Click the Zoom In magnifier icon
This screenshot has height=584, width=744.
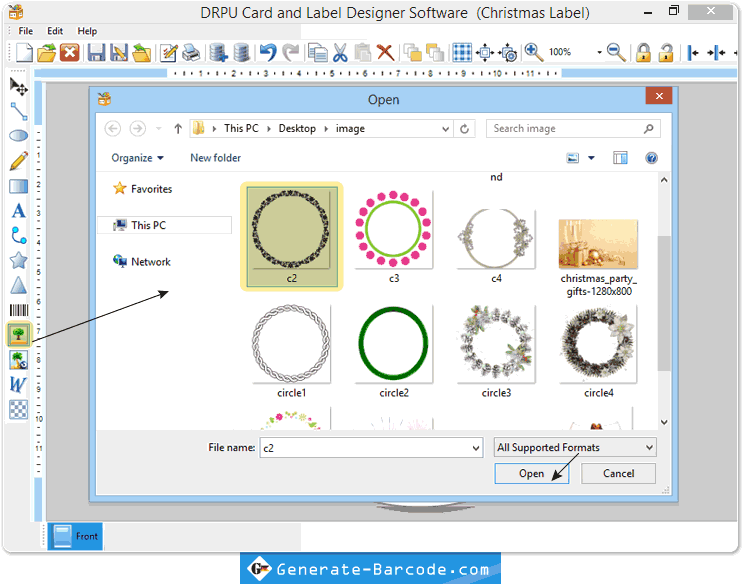click(534, 52)
